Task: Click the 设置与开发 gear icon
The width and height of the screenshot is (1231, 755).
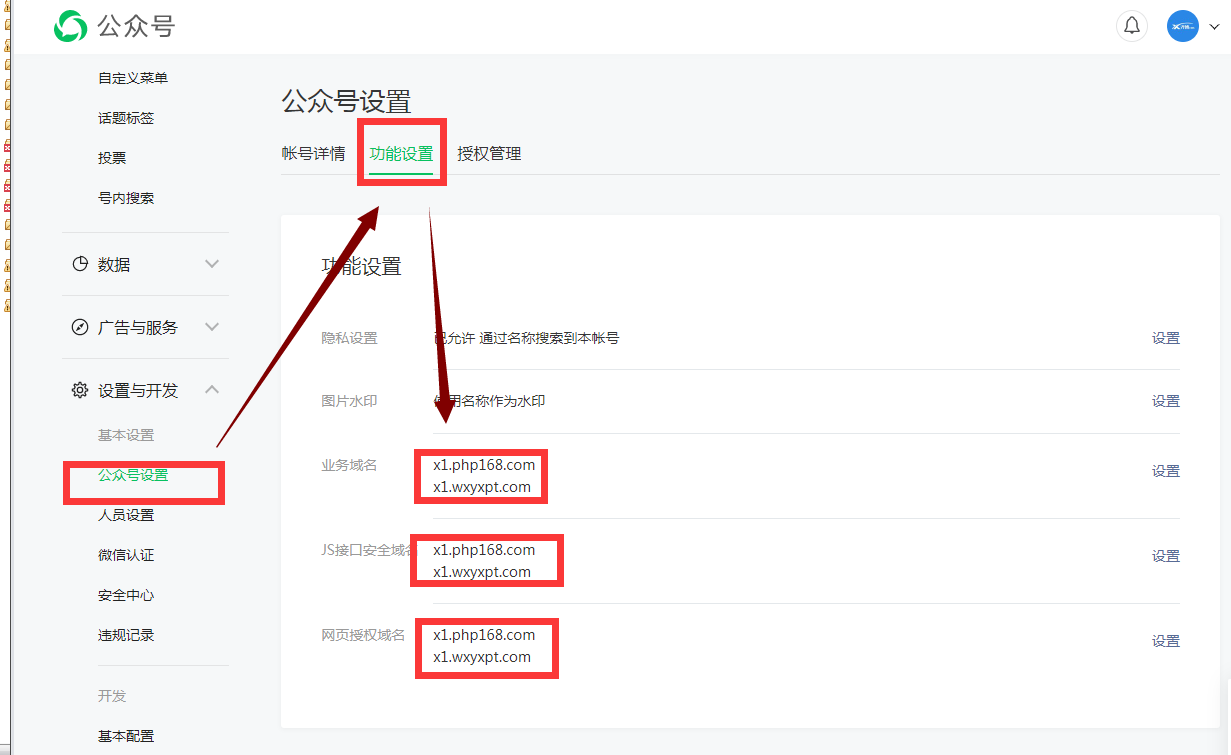Action: 80,390
